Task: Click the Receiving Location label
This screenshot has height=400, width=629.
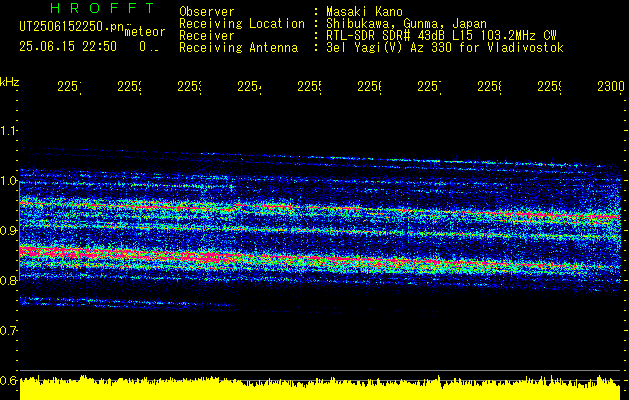Action: tap(242, 24)
